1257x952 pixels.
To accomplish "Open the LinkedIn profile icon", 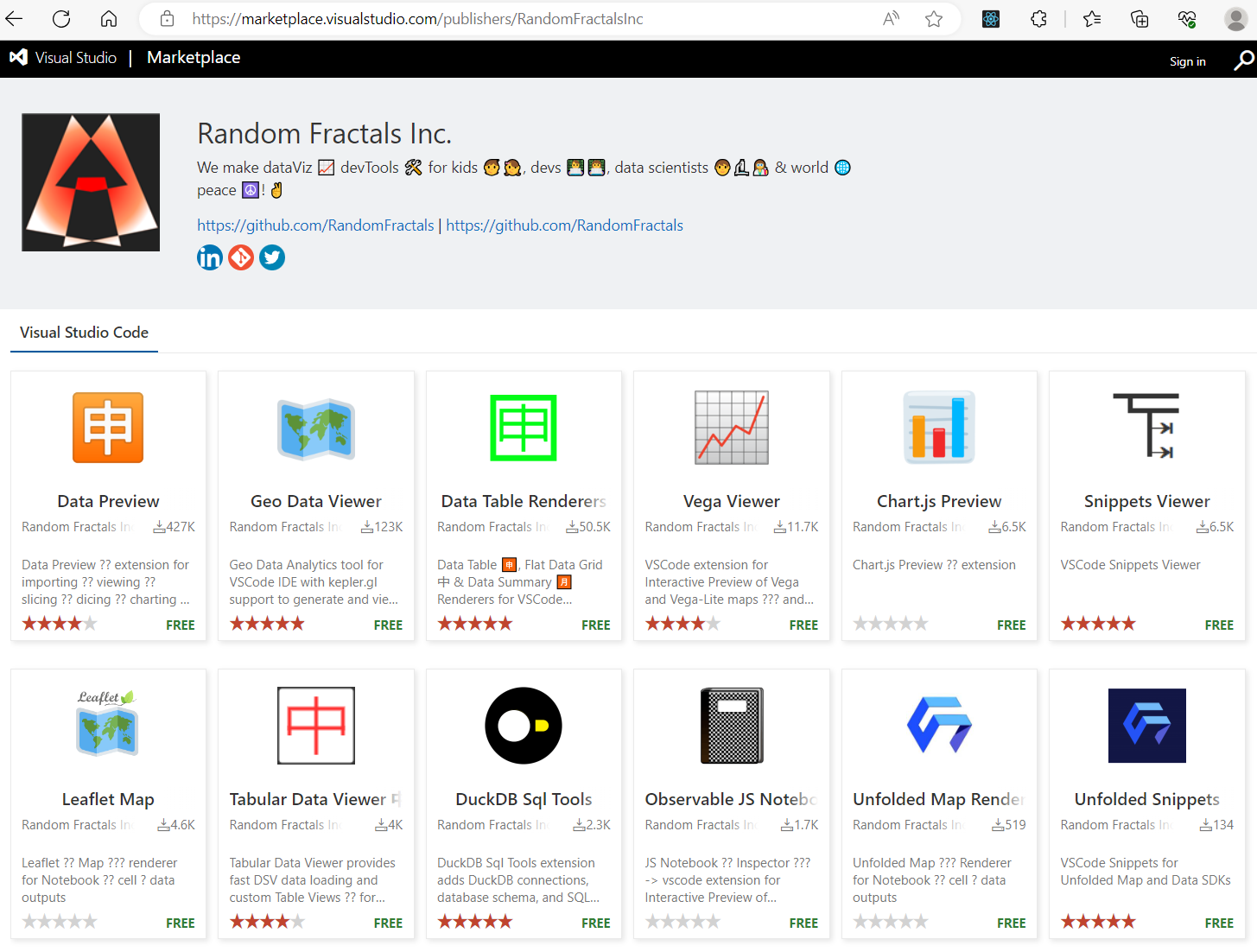I will (x=210, y=257).
